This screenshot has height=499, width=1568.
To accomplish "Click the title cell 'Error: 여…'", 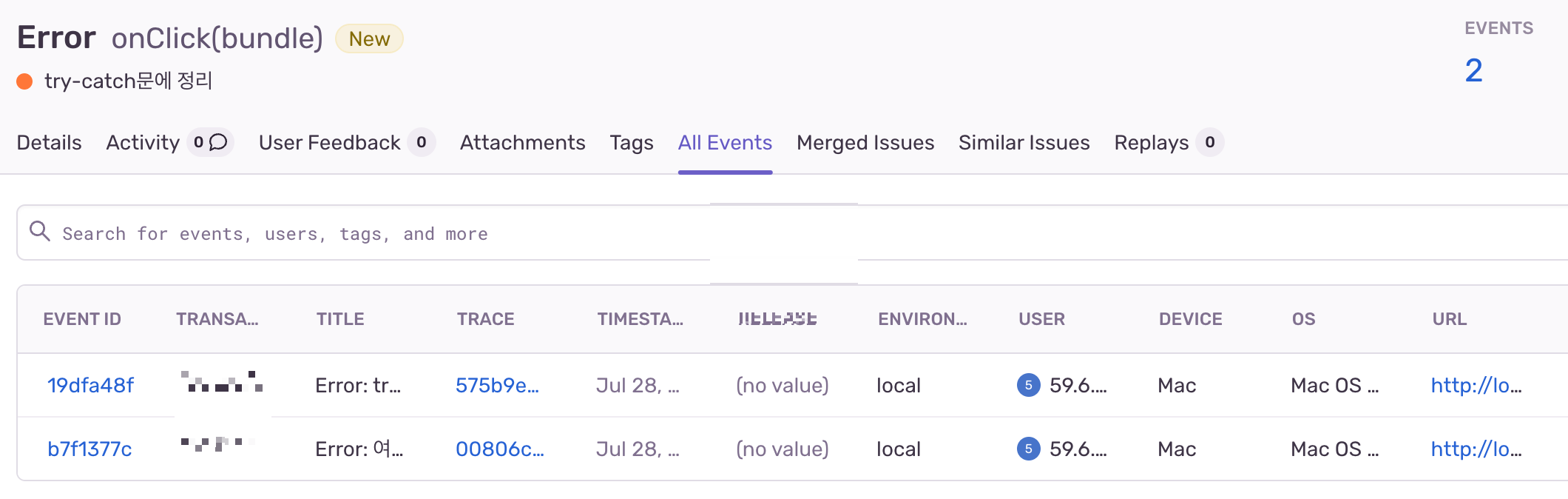I will tap(359, 449).
